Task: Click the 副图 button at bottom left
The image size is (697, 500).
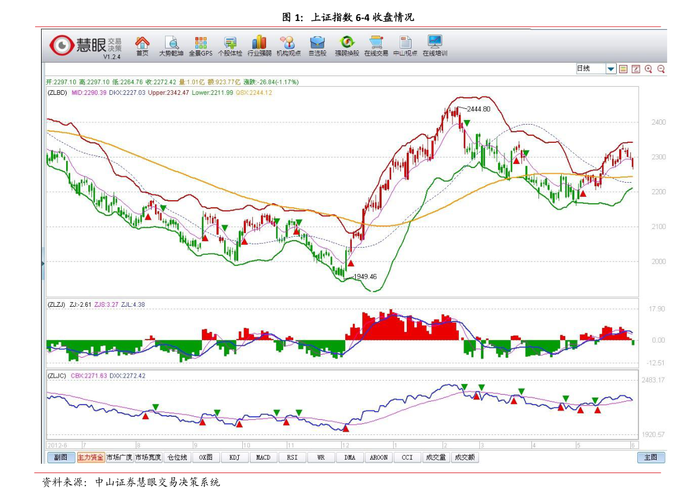Action: [x=60, y=456]
